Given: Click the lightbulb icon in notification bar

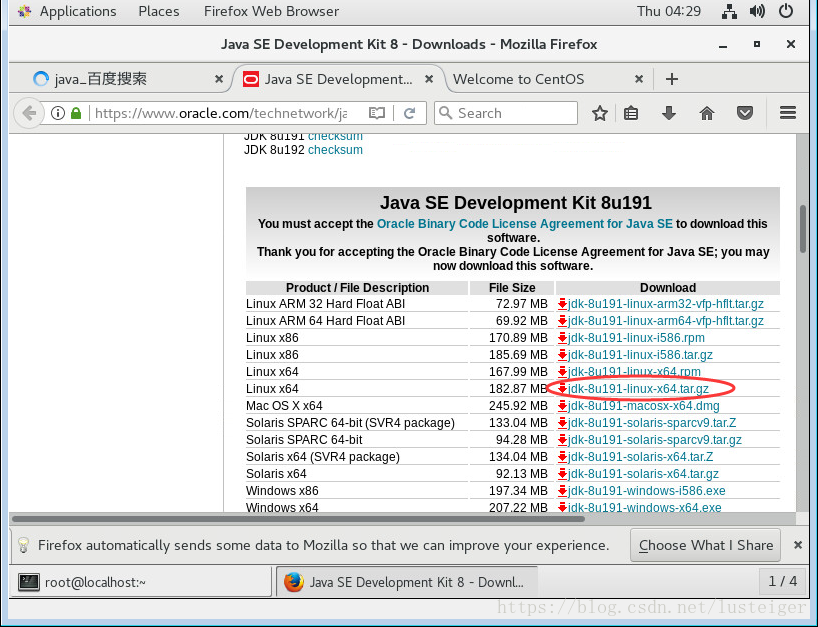Looking at the screenshot, I should tap(23, 545).
